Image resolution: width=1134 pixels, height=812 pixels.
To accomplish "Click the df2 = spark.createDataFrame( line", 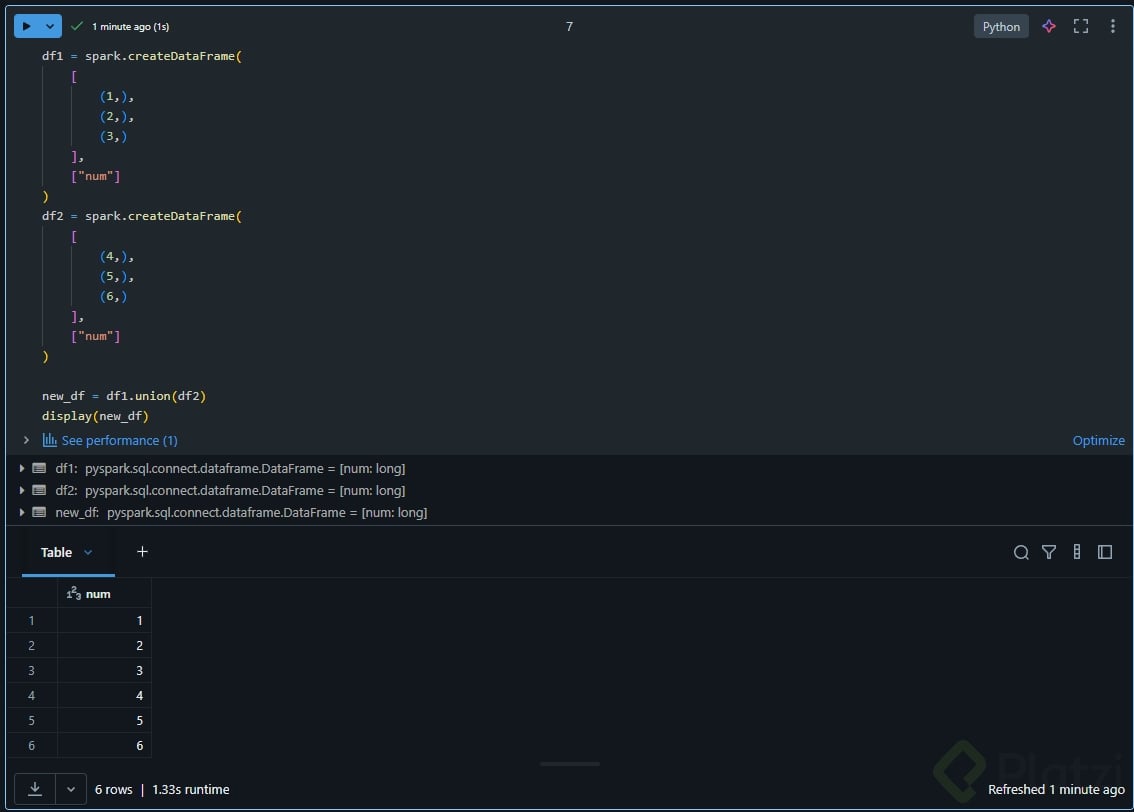I will point(142,216).
